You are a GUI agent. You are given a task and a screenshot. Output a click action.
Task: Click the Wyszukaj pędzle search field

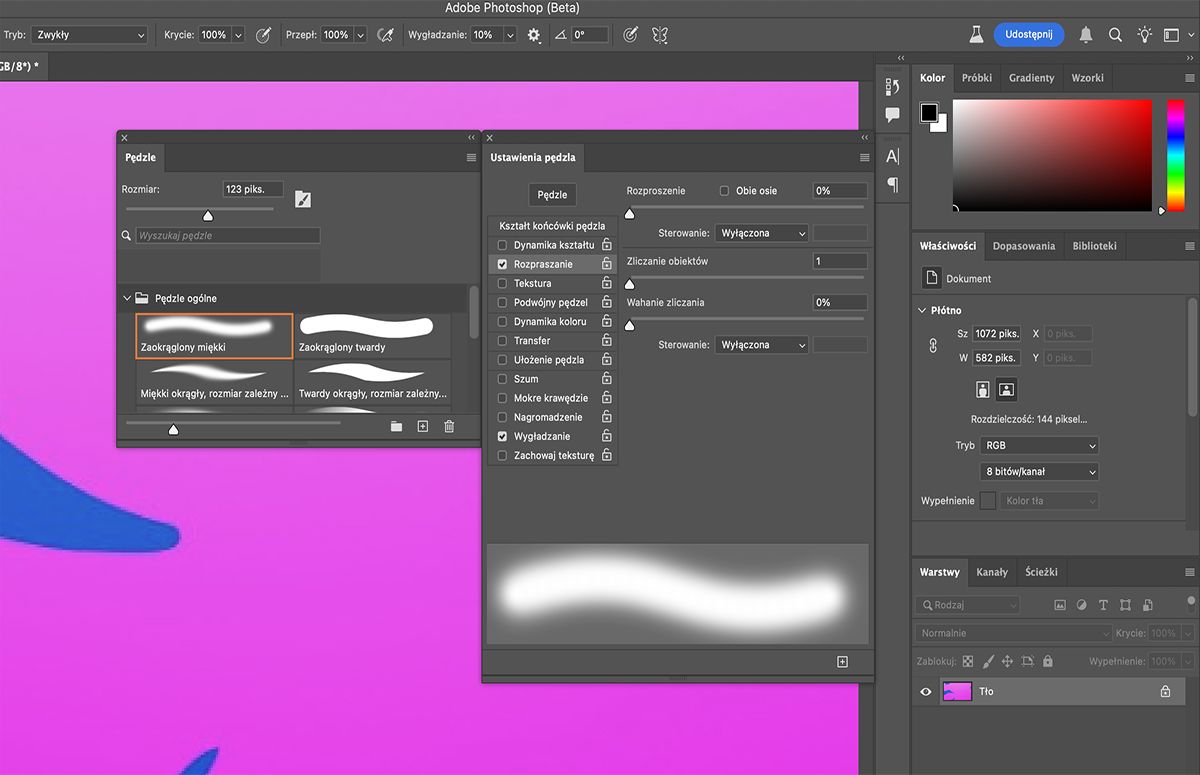click(x=228, y=236)
